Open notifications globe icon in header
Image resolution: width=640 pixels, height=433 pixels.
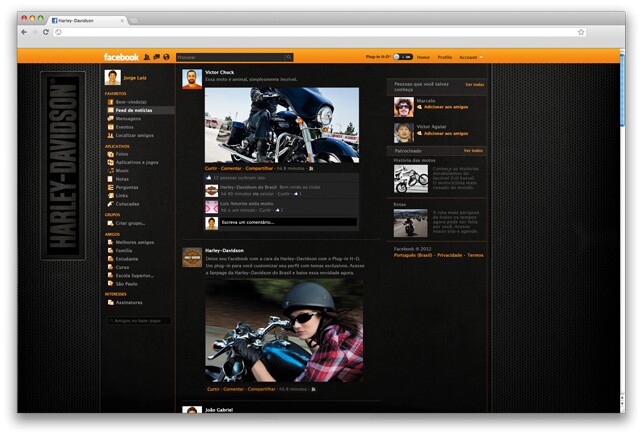click(x=166, y=57)
